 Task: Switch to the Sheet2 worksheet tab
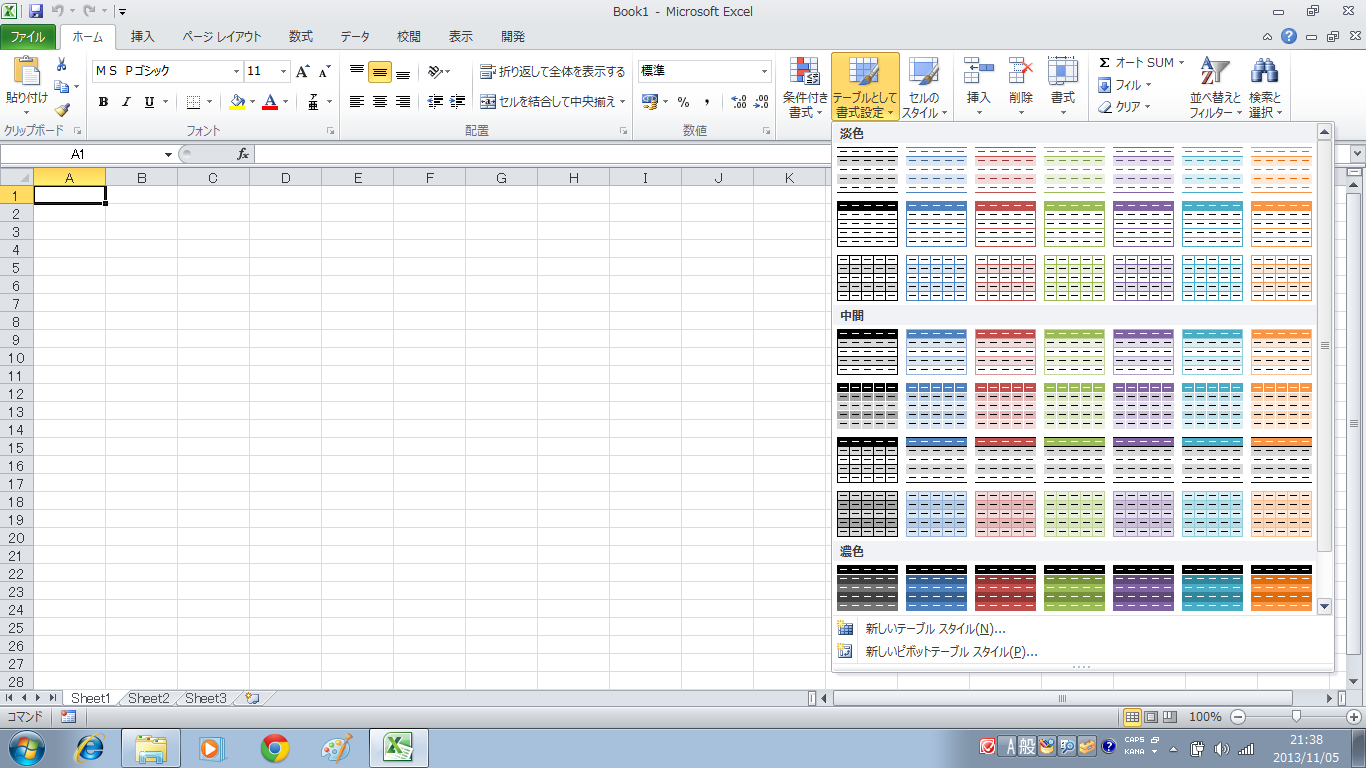(x=148, y=698)
